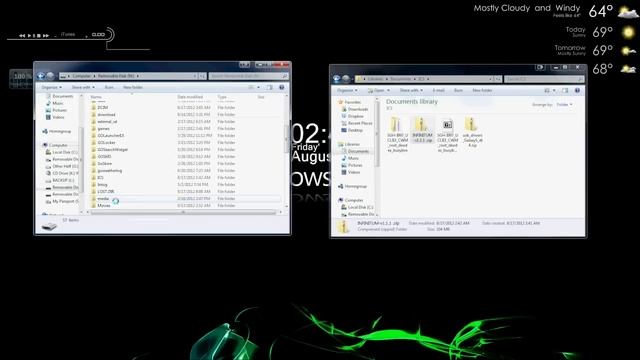Click previous track on iTunes widget
Viewport: 640px width, 360px height.
pos(22,36)
